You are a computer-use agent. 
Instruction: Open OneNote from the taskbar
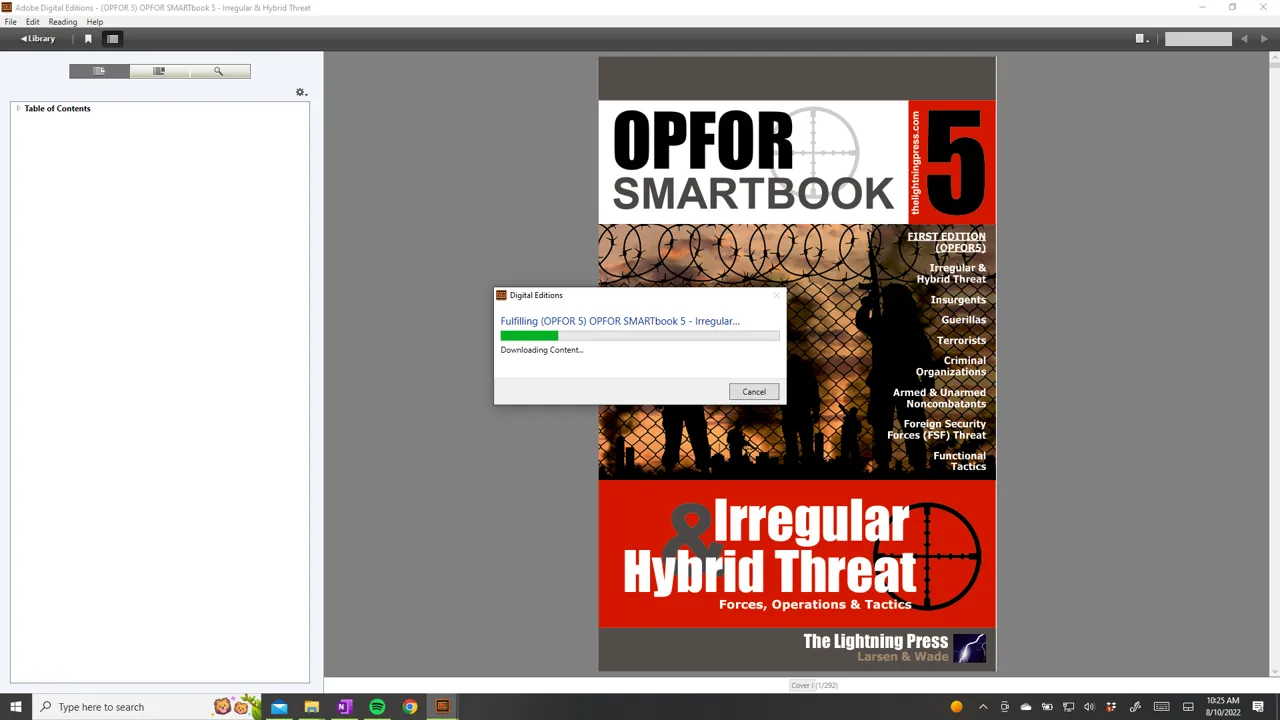click(x=344, y=707)
